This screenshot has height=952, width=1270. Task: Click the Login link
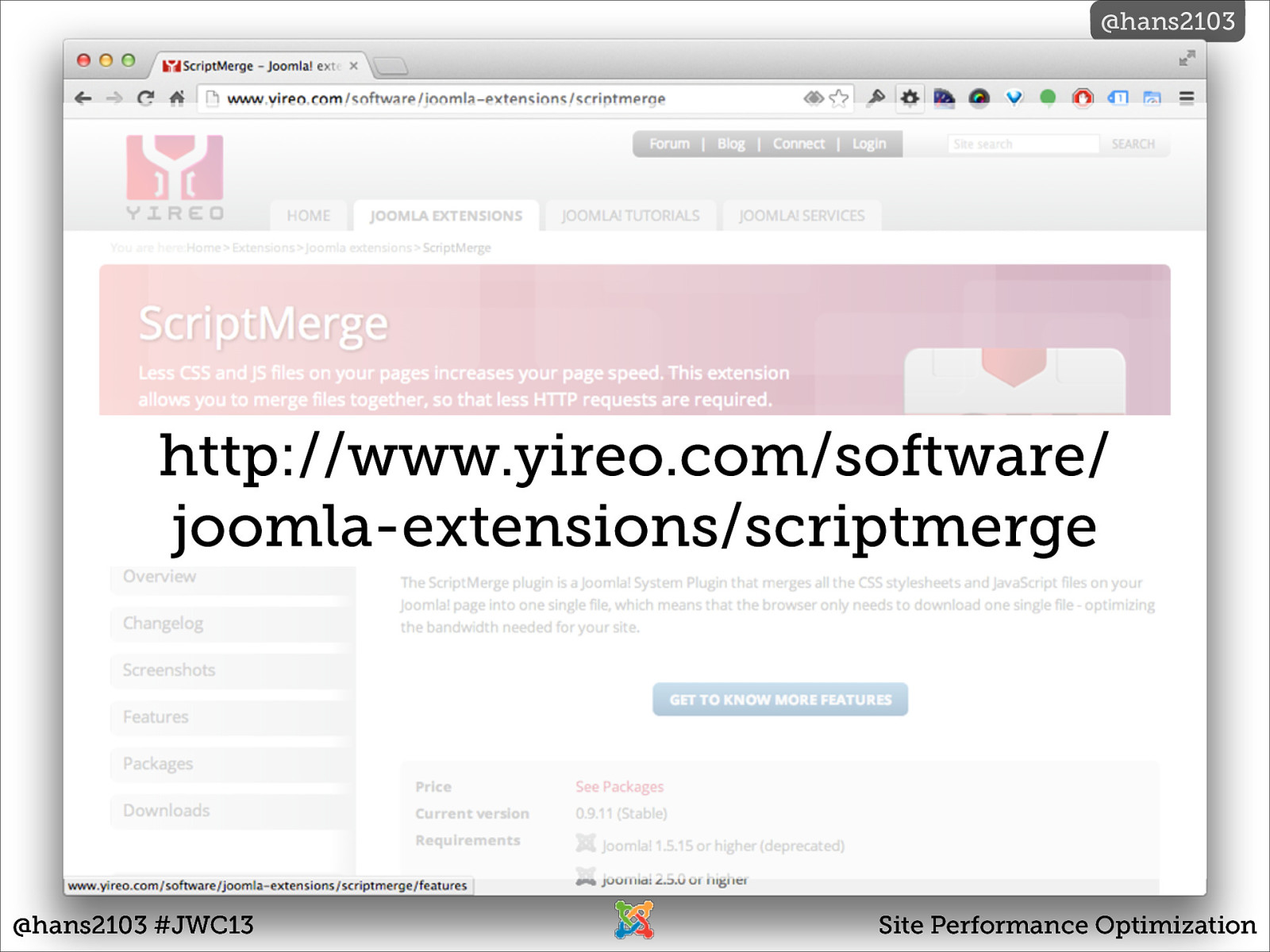[x=869, y=144]
